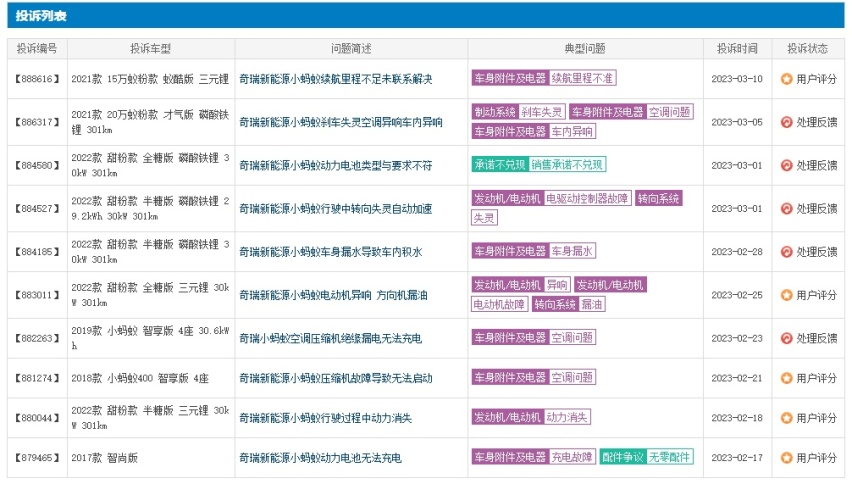Click the 投诉车型 column header
852x484 pixels.
pos(151,48)
